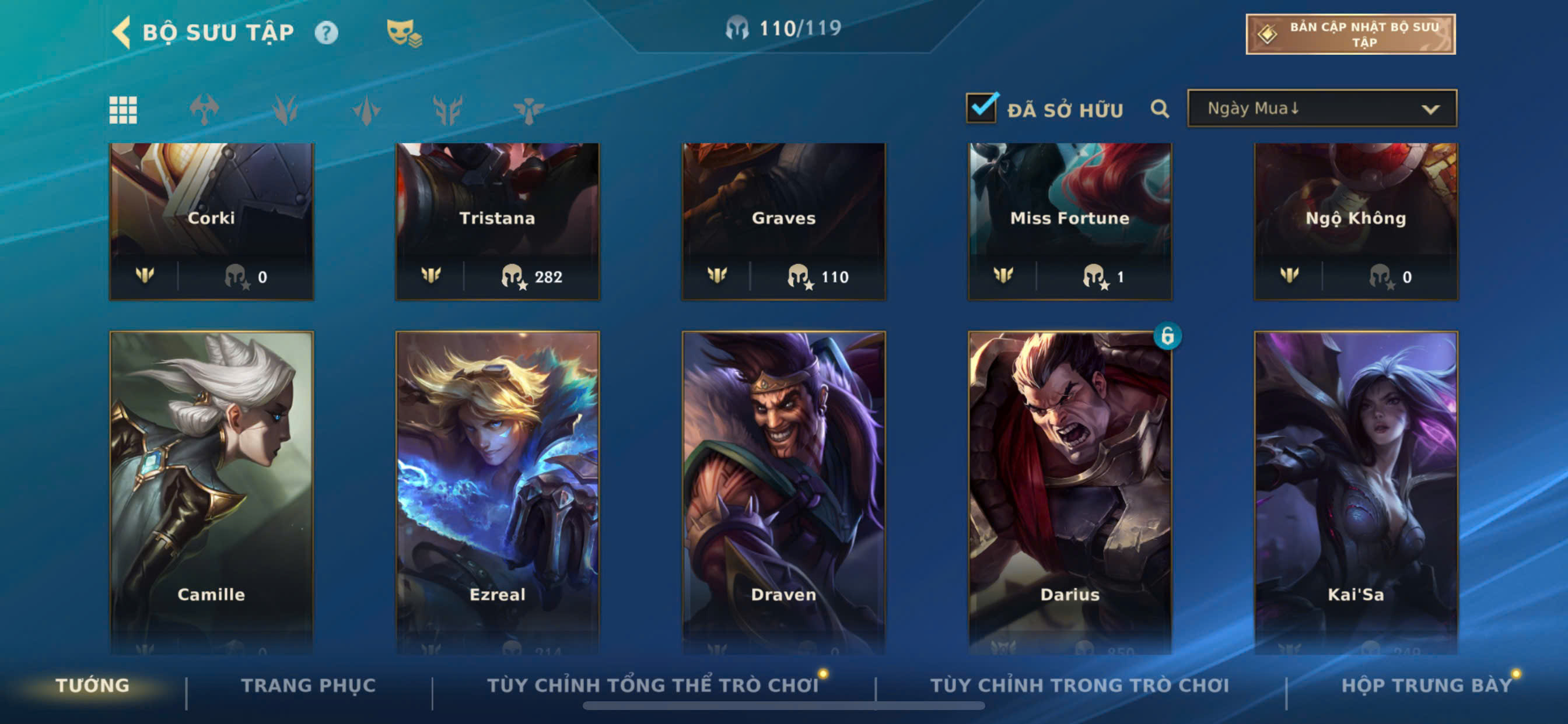This screenshot has width=1568, height=724.
Task: Click the BẢN CẬP NHẬT BỘ SƯU TẬP button
Action: click(1350, 34)
